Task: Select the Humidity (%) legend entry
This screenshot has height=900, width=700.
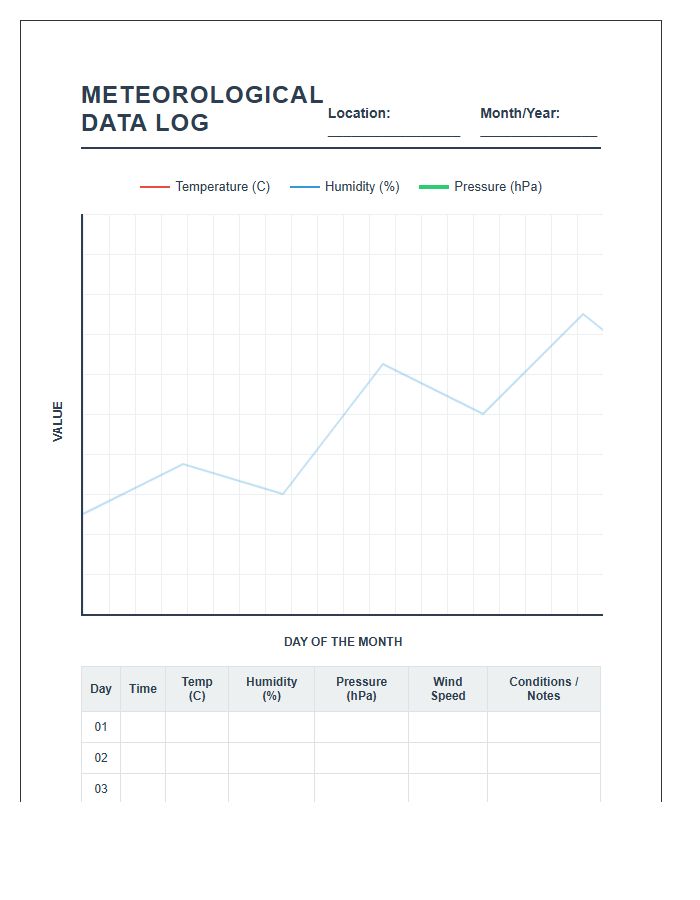Action: (x=344, y=187)
